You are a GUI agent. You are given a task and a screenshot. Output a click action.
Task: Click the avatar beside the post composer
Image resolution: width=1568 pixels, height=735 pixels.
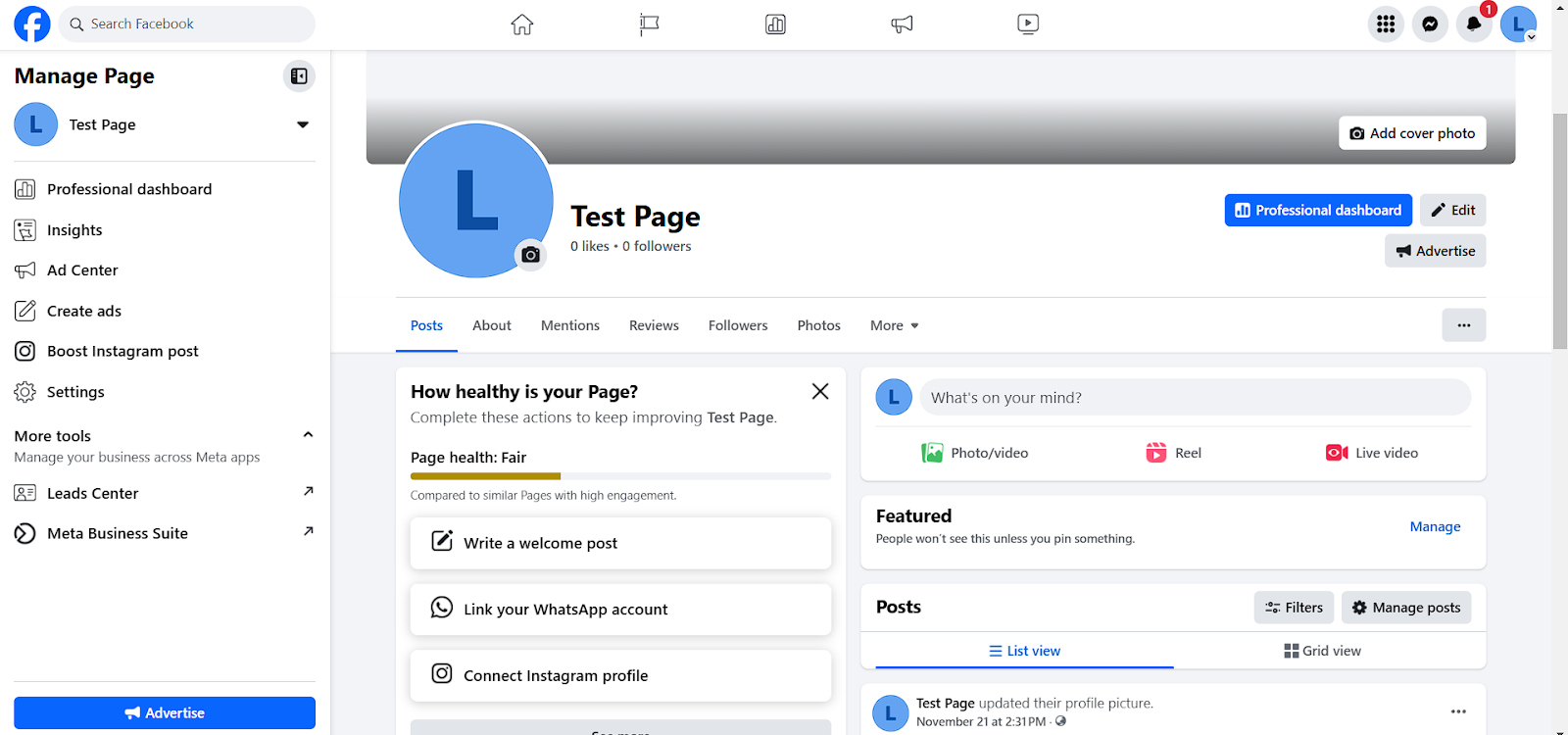click(x=894, y=397)
